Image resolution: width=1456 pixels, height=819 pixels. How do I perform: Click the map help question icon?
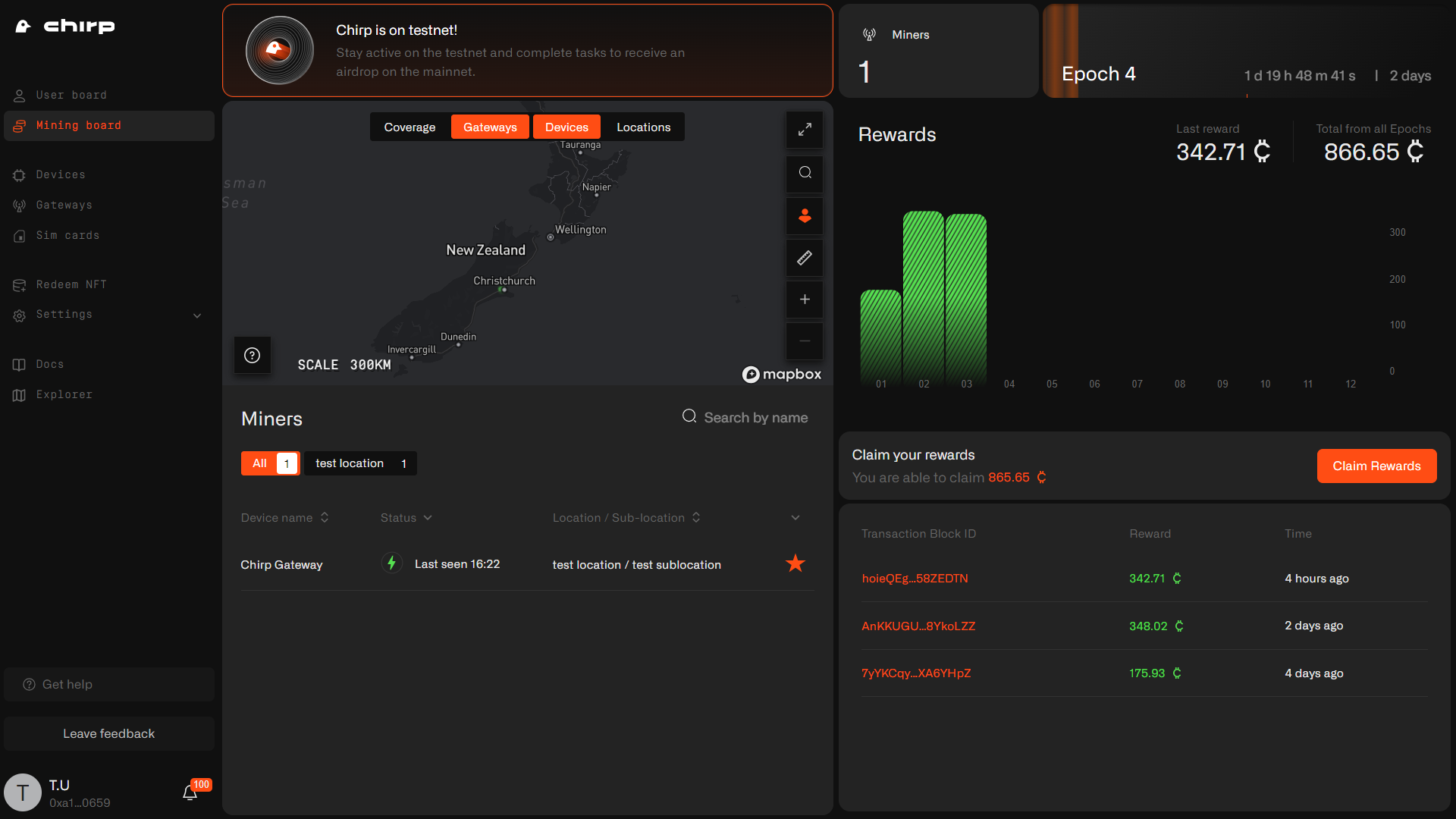(253, 355)
